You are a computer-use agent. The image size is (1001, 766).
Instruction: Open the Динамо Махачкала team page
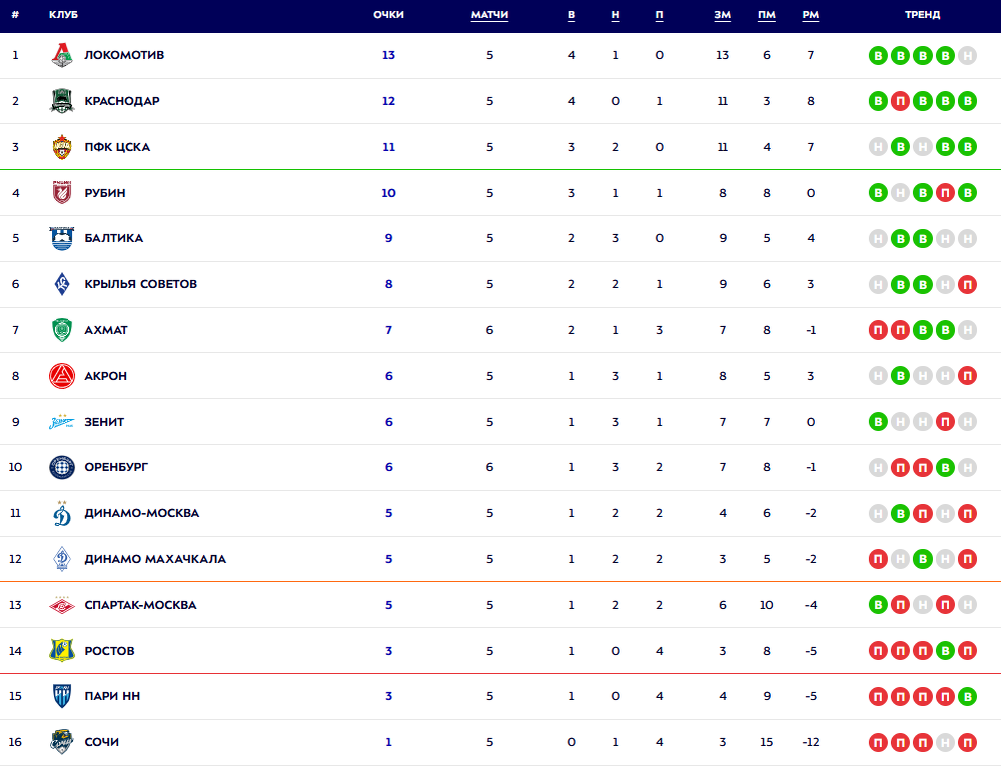(155, 559)
